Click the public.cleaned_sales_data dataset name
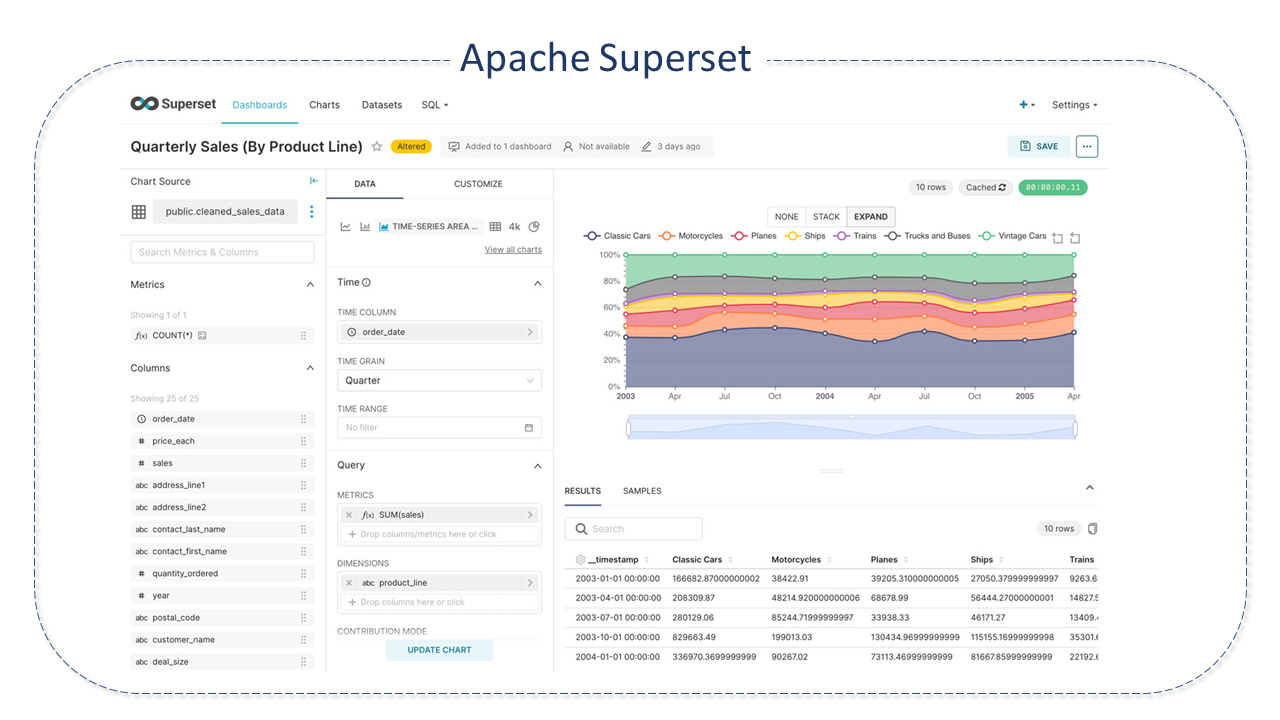 225,212
